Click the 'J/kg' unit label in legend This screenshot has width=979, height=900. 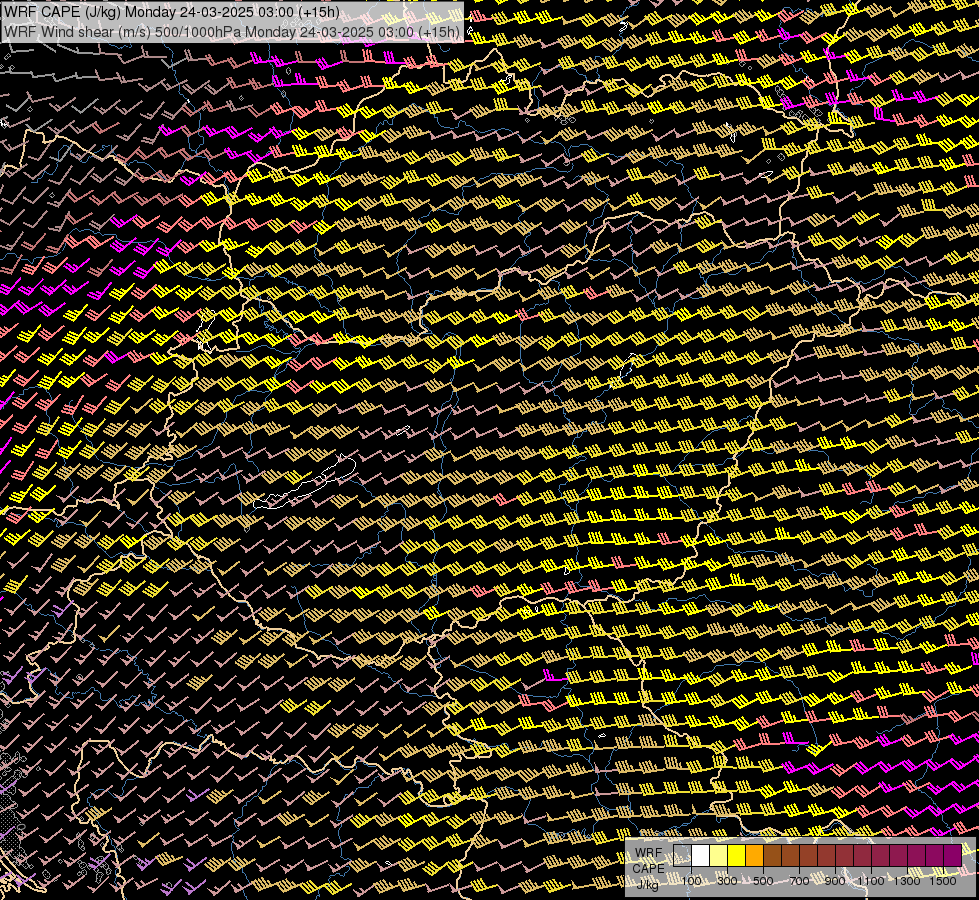648,884
